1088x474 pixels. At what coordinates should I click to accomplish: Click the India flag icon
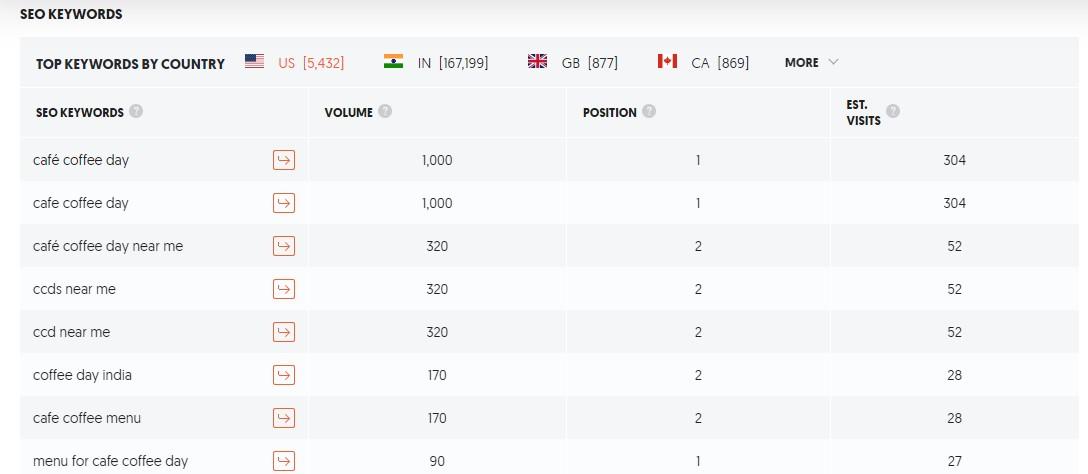coord(393,61)
